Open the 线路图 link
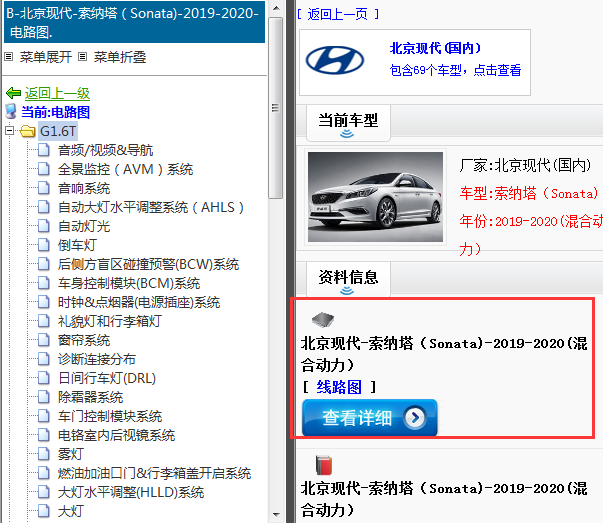Viewport: 603px width, 523px height. pos(339,387)
